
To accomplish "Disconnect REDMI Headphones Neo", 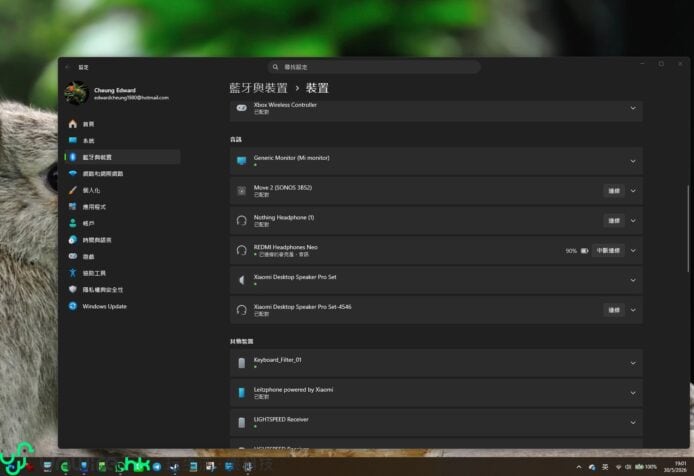I will click(x=608, y=251).
